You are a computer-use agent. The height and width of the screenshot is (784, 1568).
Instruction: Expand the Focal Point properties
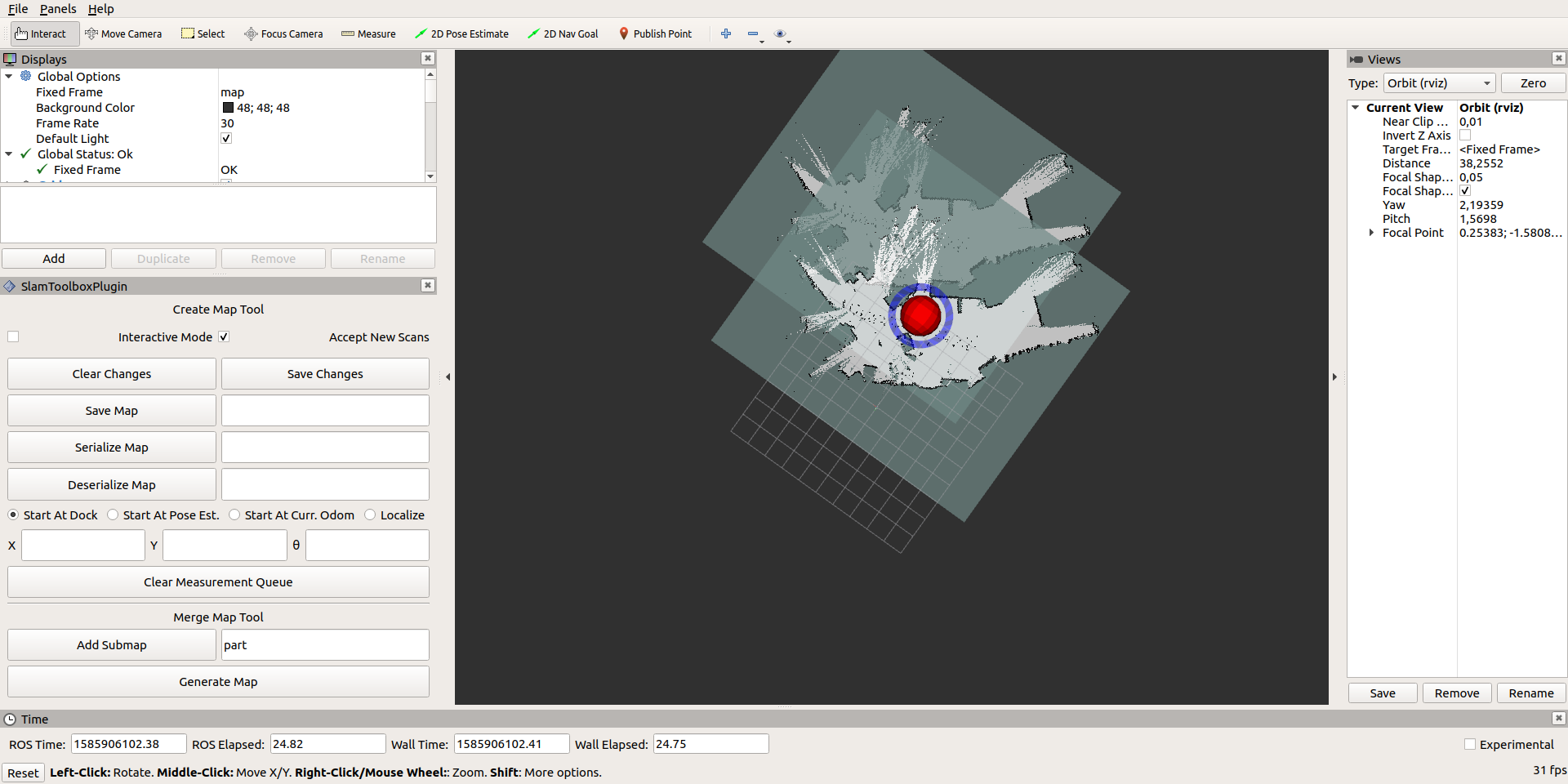1372,233
